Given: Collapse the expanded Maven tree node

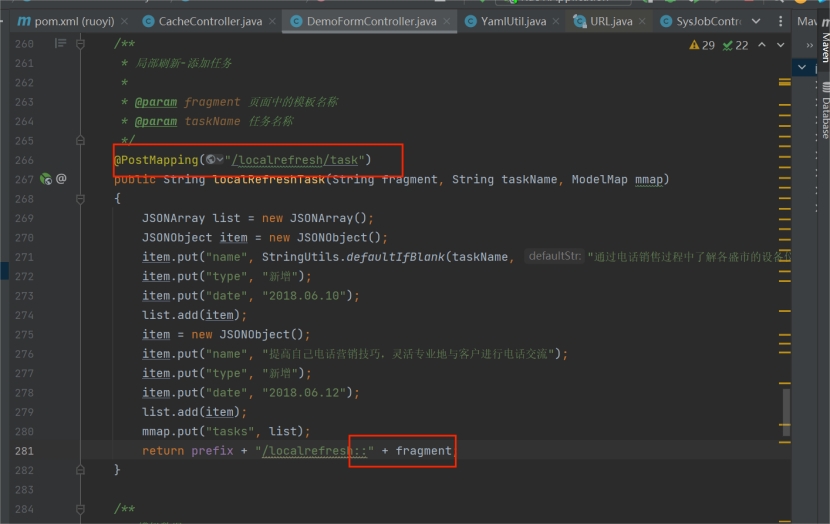Looking at the screenshot, I should coord(802,67).
